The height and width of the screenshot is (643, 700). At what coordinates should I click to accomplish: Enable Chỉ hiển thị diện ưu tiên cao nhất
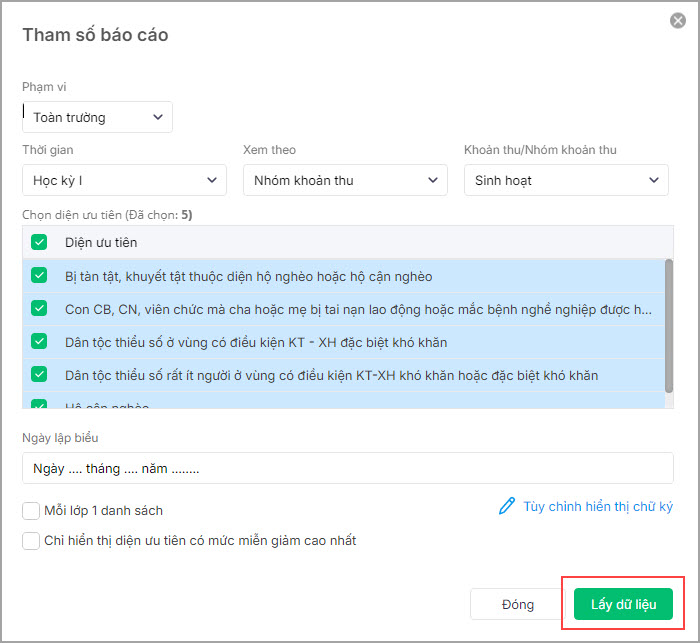click(31, 541)
